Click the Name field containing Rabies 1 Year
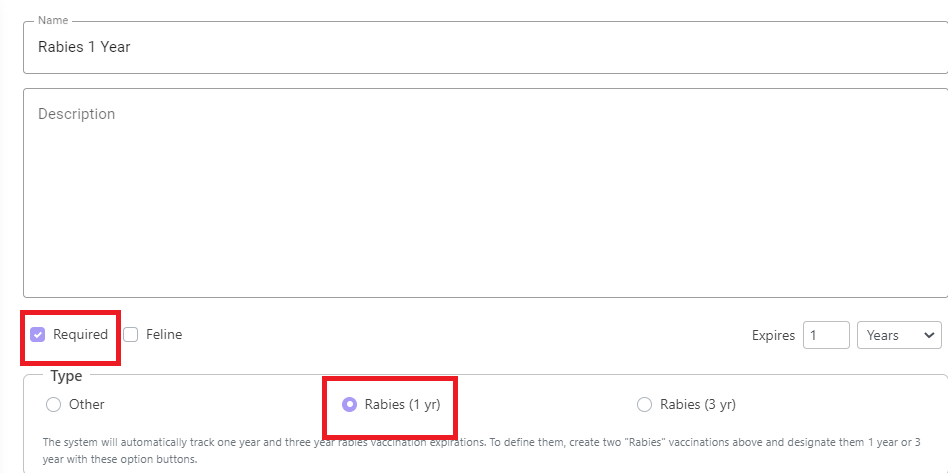948x473 pixels. (485, 48)
